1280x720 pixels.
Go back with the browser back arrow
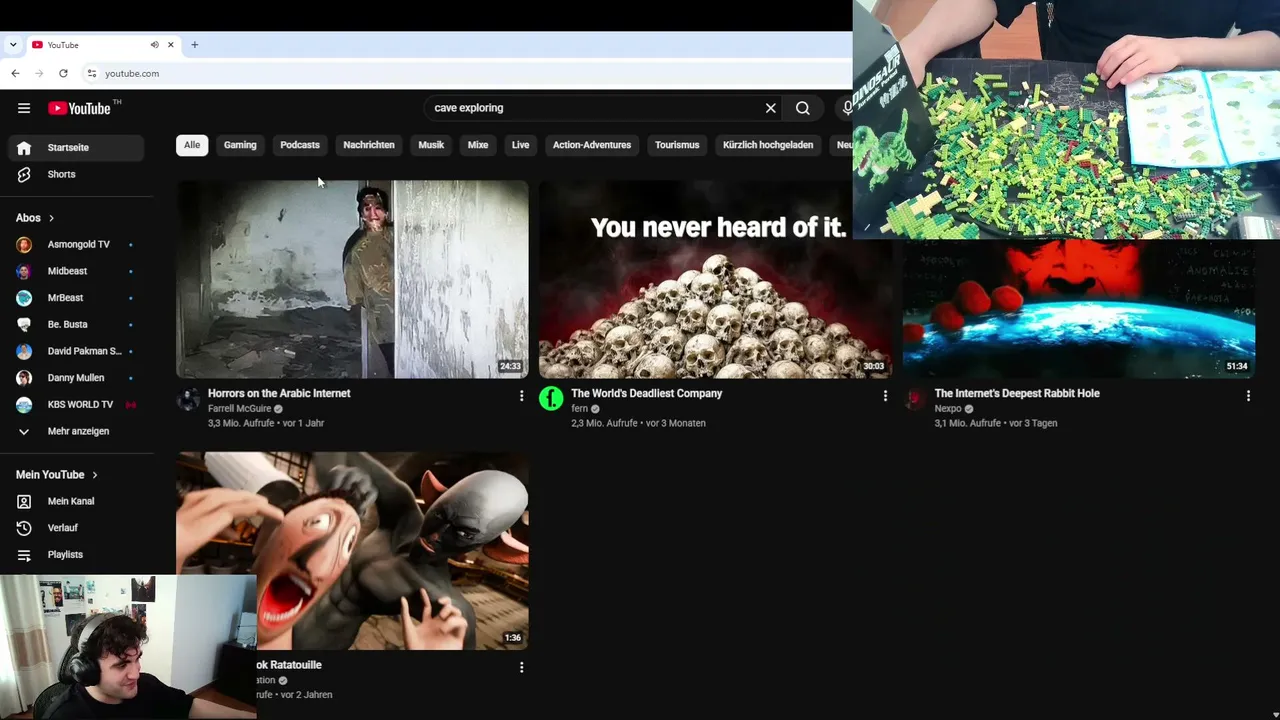click(x=15, y=73)
